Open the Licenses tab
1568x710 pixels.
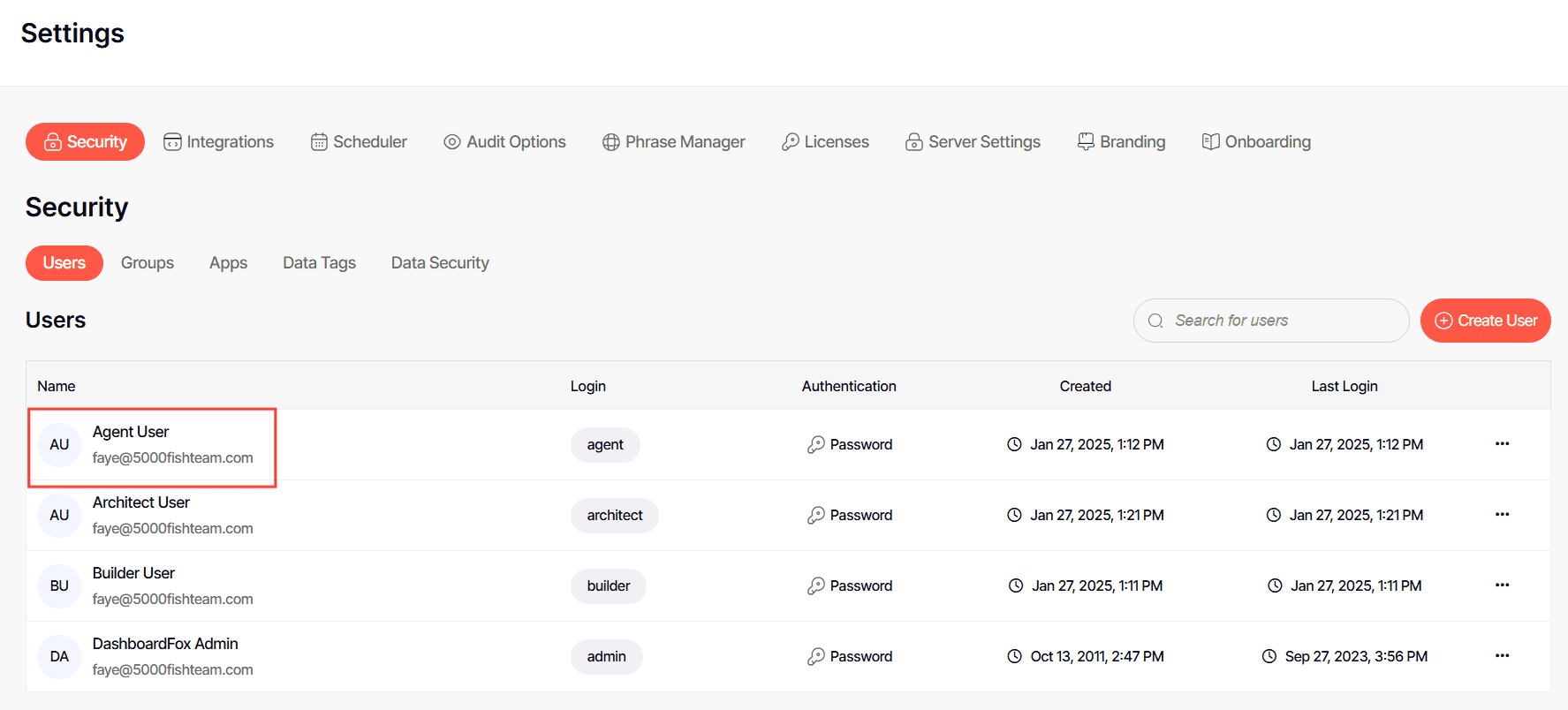tap(825, 142)
